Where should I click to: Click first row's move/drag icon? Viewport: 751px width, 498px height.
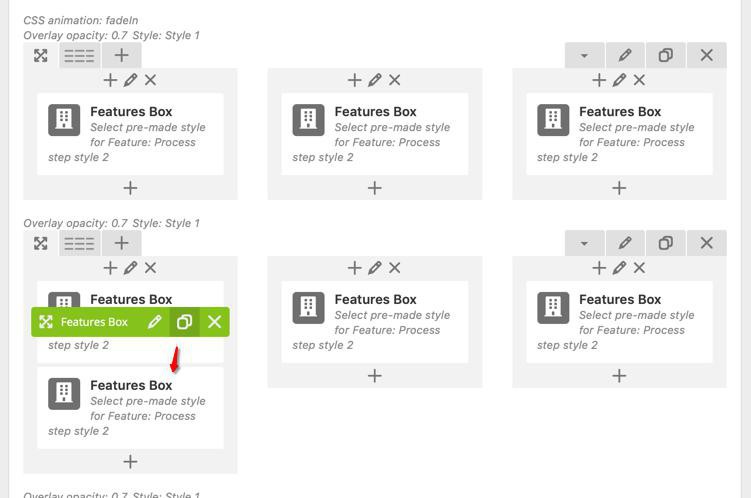click(41, 56)
